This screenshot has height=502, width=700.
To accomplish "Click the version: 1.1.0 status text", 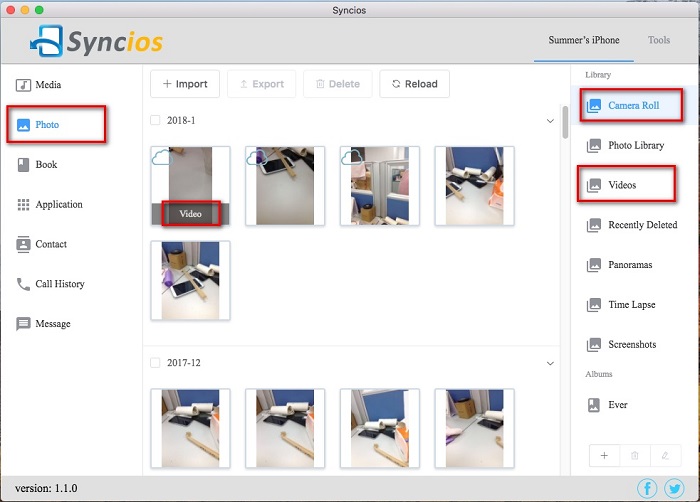I will (x=46, y=488).
